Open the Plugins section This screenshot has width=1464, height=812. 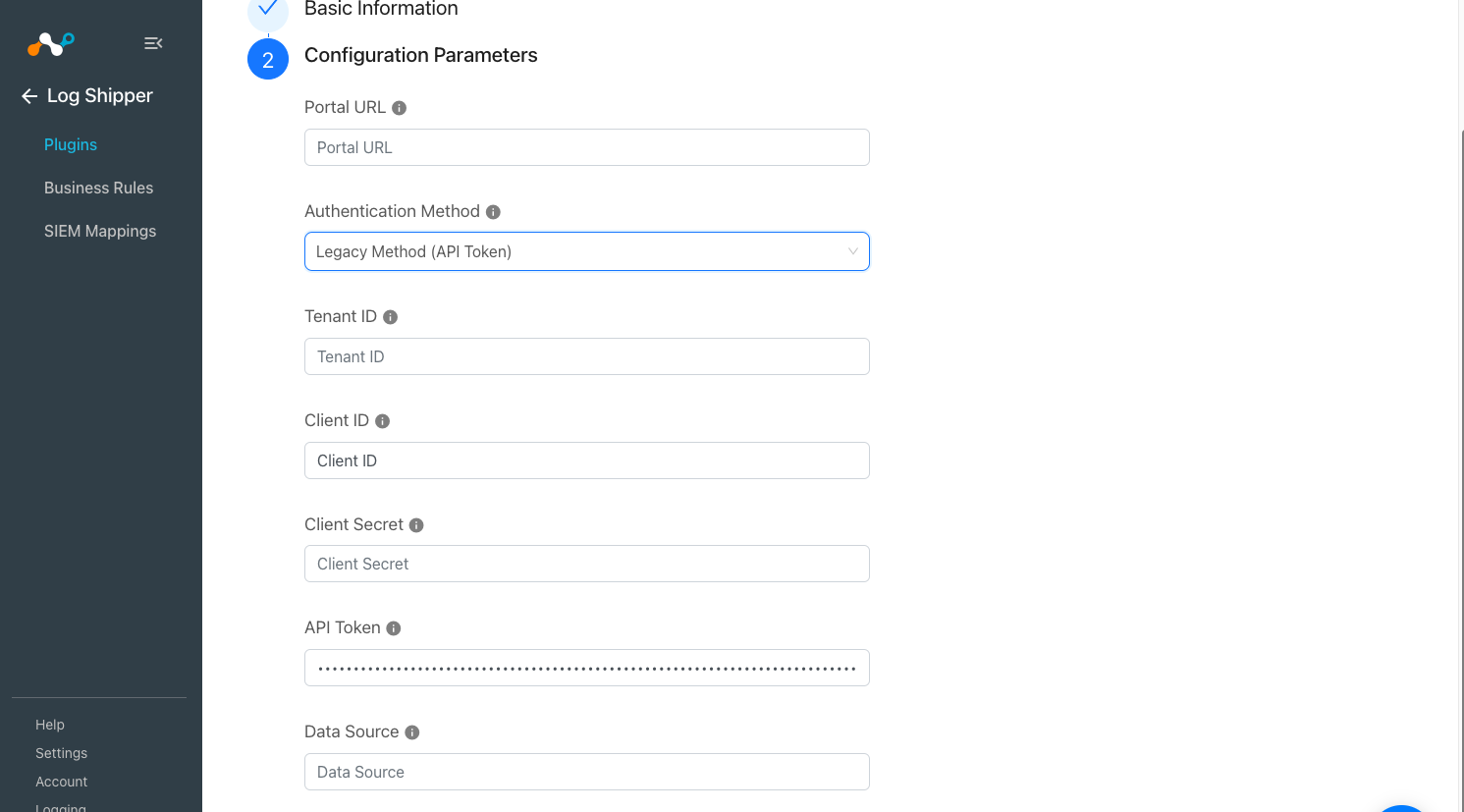tap(71, 144)
